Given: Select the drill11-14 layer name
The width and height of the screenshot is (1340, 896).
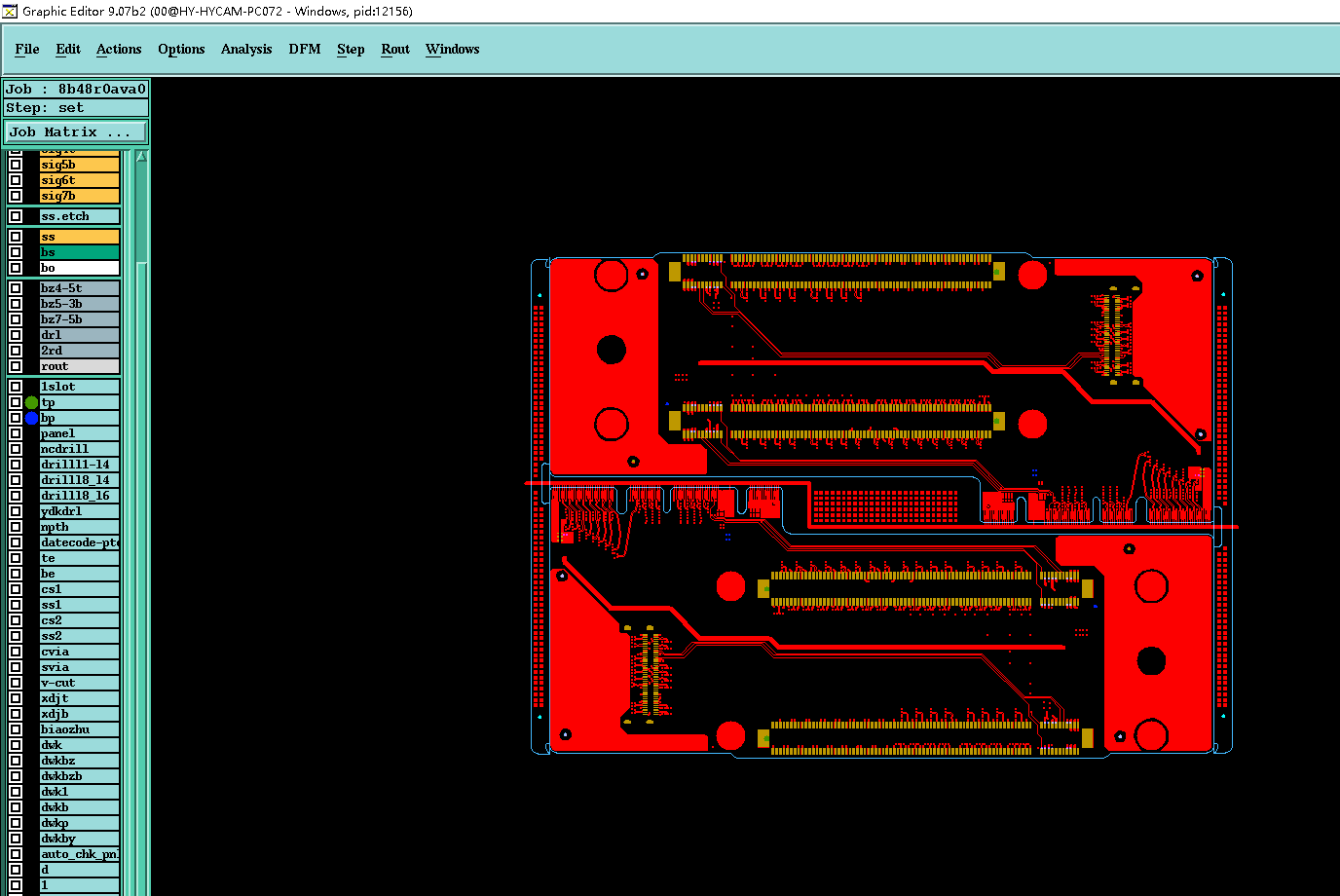Looking at the screenshot, I should pos(80,465).
